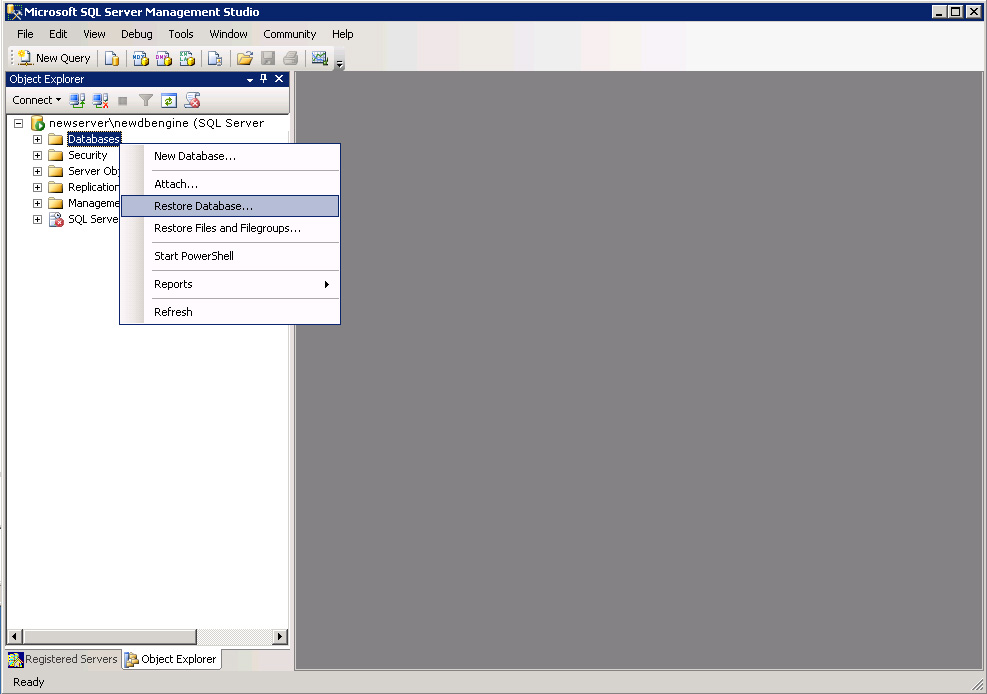Click the Print icon in toolbar

pos(291,59)
